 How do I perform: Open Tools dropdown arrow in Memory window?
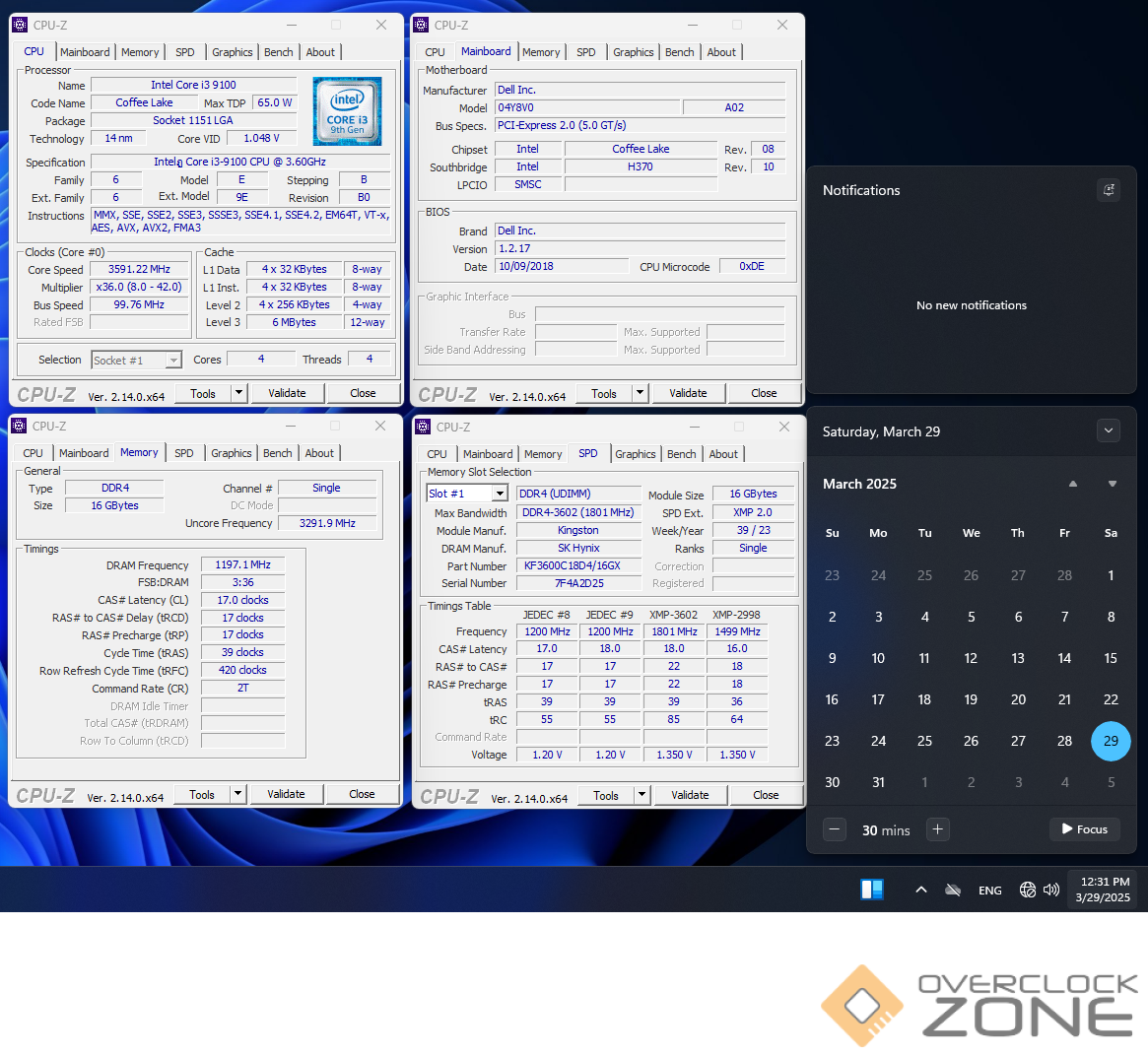[x=237, y=794]
